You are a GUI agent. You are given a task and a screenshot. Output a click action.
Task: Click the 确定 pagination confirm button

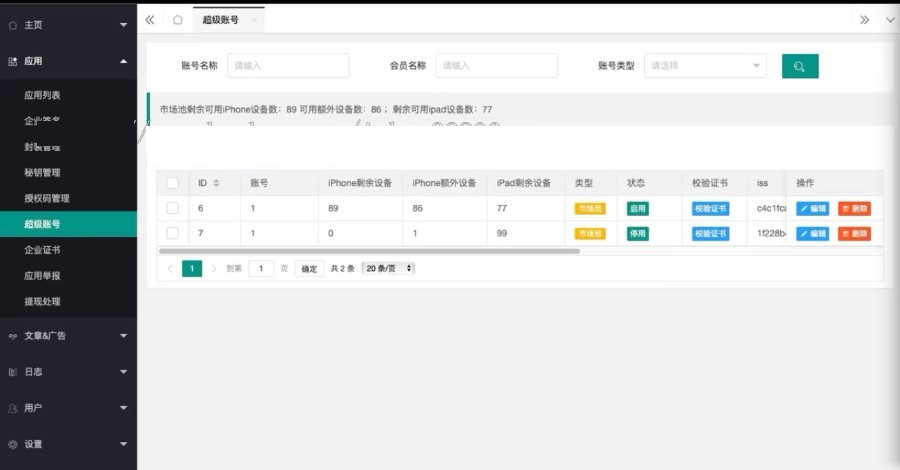(309, 269)
